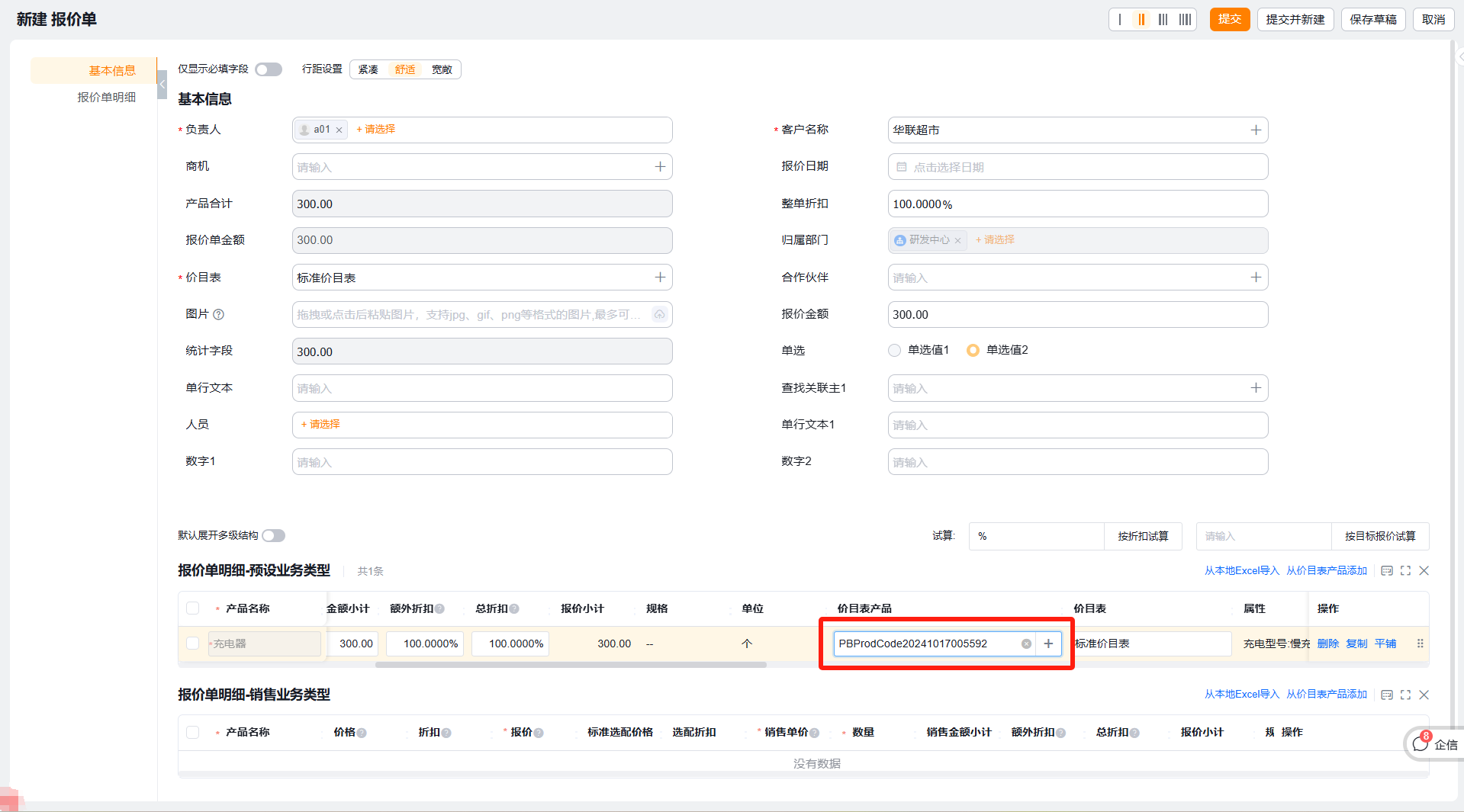Click plus icon beside 价目表产品 input

click(1048, 644)
